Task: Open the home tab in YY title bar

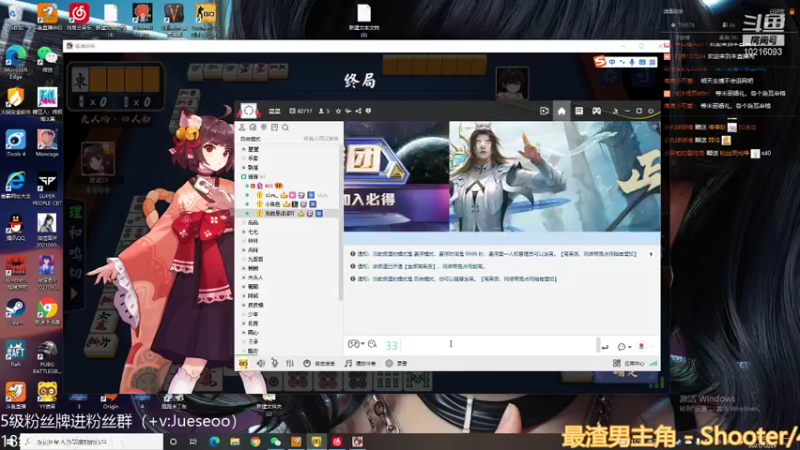Action: (x=561, y=111)
